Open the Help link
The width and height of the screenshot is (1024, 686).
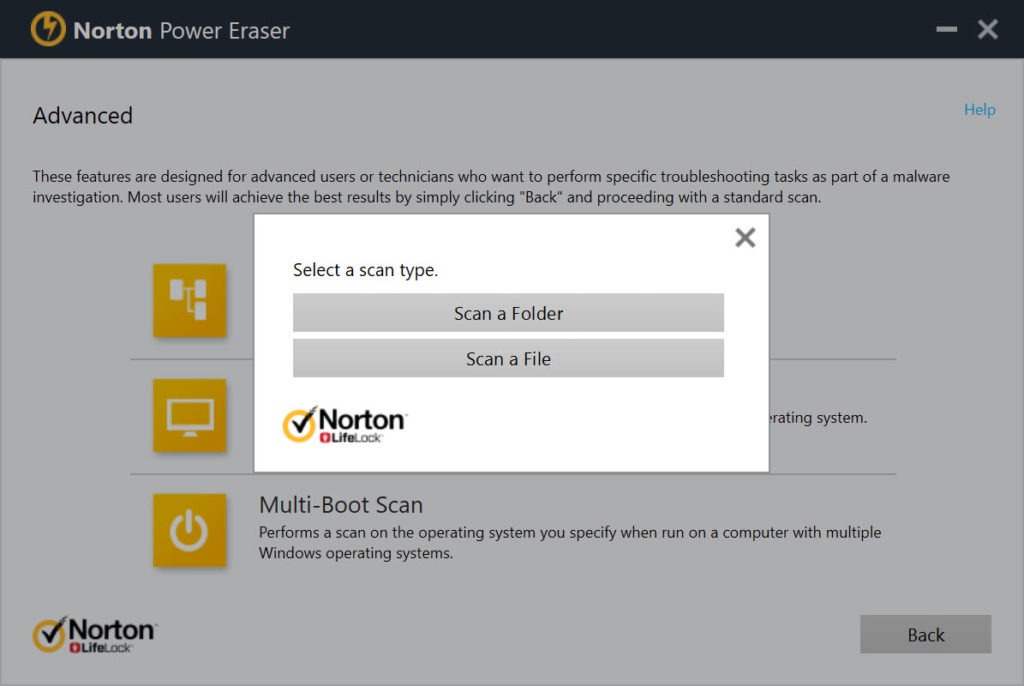[979, 109]
